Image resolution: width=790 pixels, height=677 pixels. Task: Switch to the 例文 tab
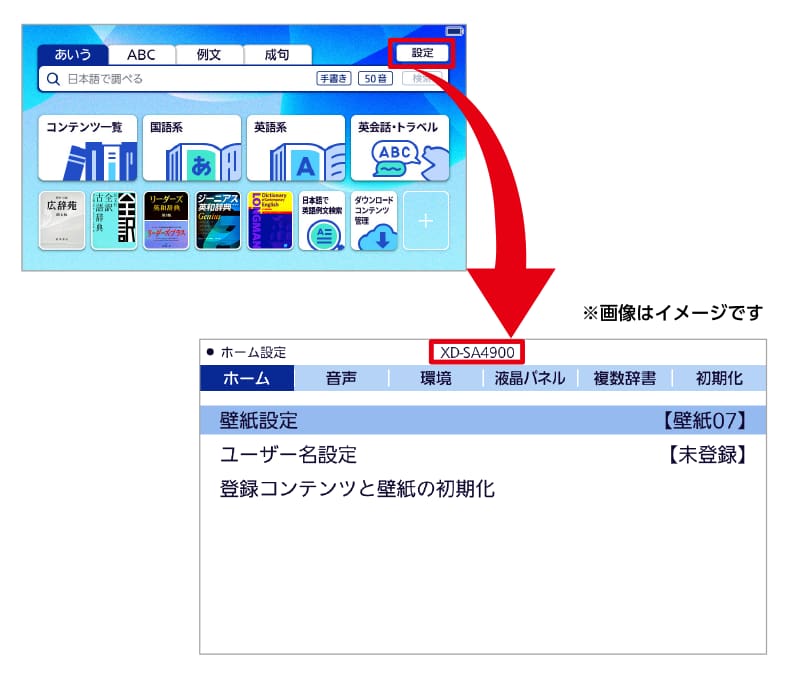point(209,54)
